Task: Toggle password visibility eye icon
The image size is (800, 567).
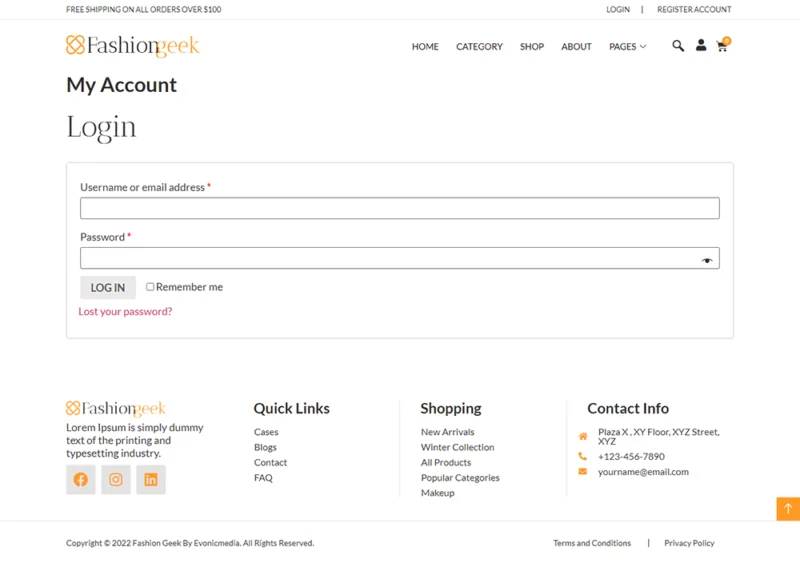Action: [x=707, y=260]
